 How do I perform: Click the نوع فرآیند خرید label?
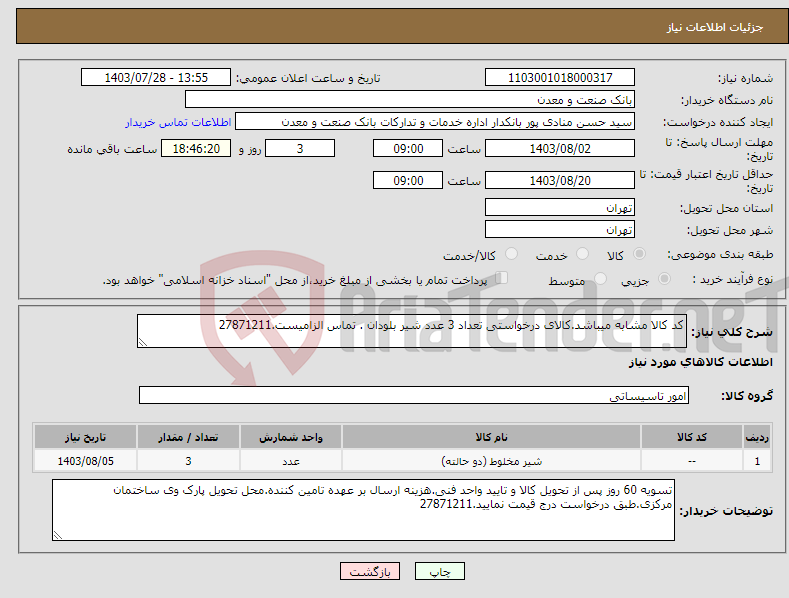click(x=733, y=279)
